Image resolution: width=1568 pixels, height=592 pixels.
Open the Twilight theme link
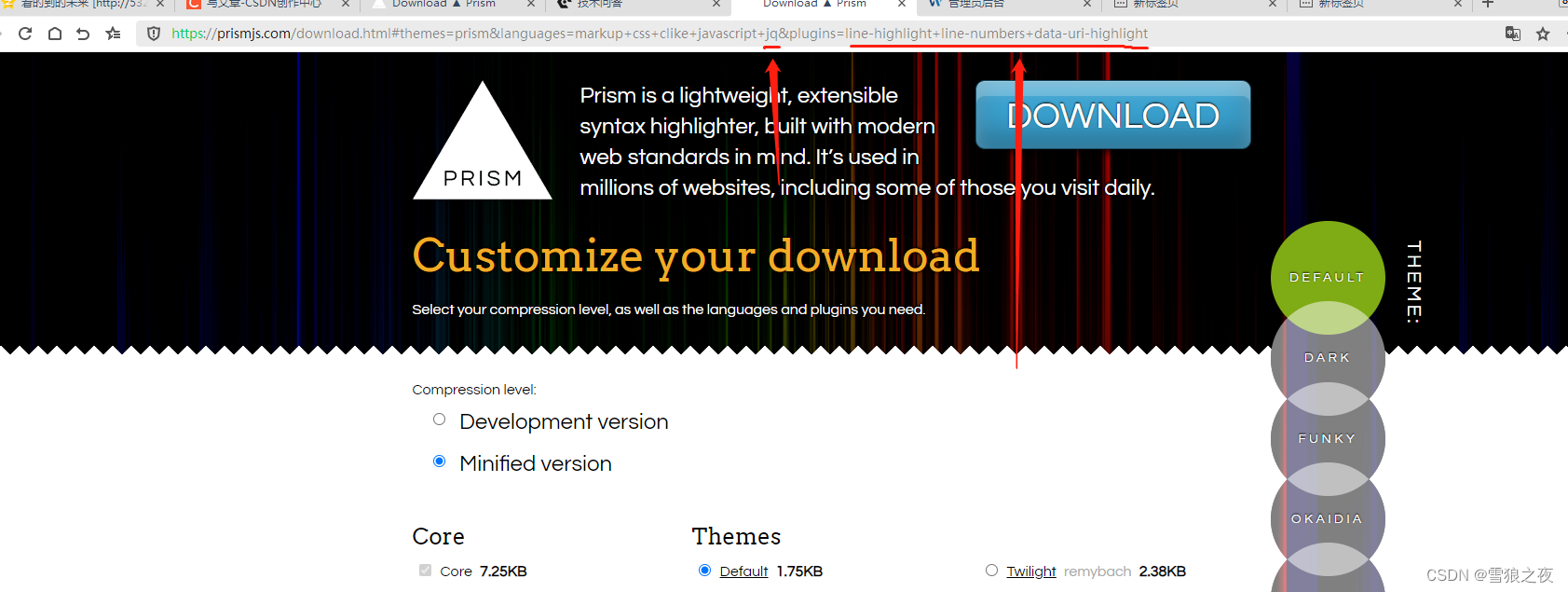pyautogui.click(x=1031, y=571)
